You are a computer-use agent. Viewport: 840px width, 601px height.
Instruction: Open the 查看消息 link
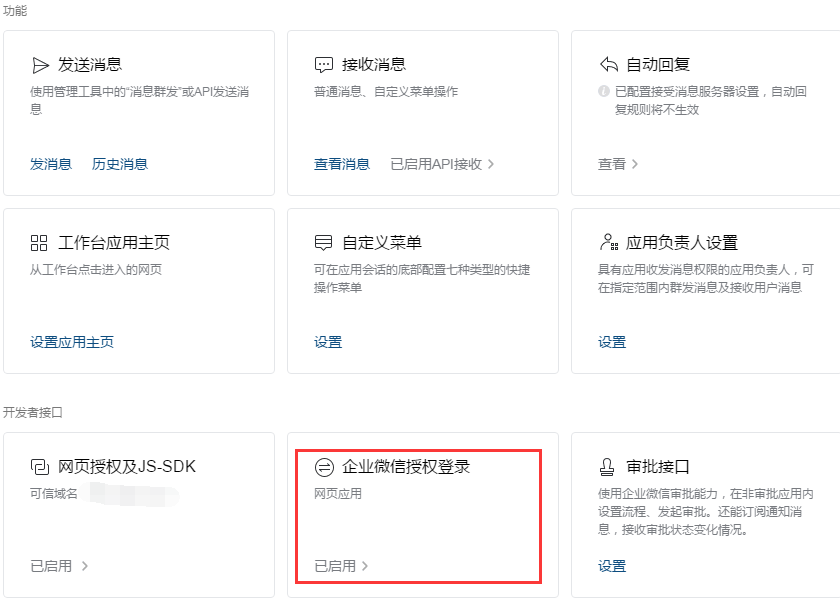(x=342, y=164)
